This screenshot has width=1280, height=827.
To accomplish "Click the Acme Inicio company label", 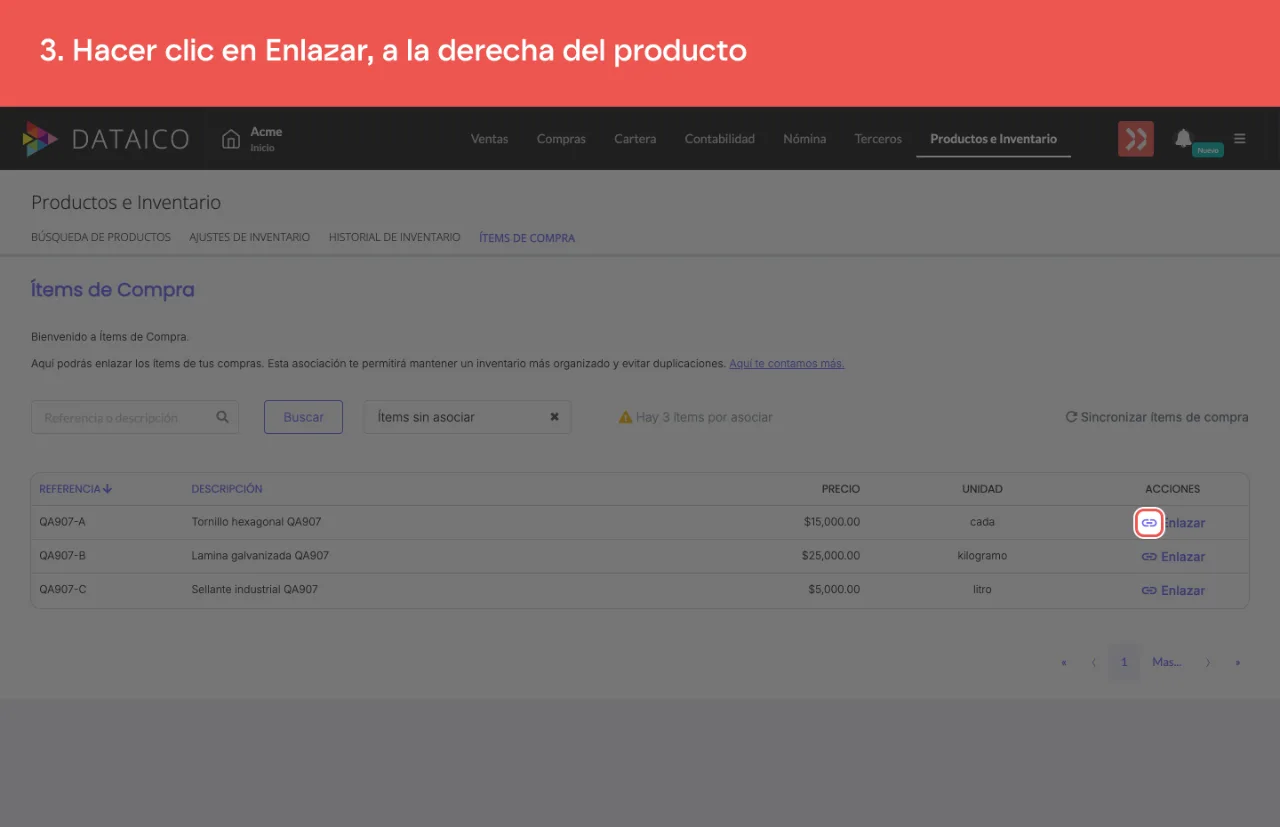I will [x=266, y=139].
